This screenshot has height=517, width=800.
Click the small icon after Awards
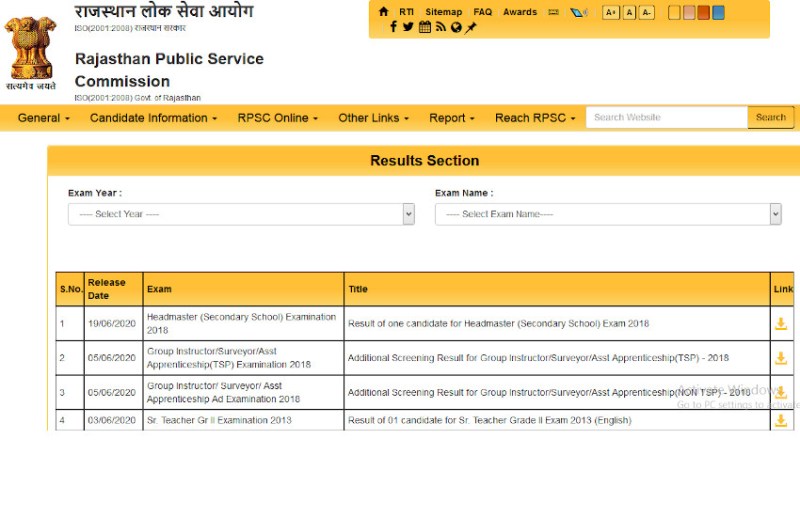click(553, 12)
